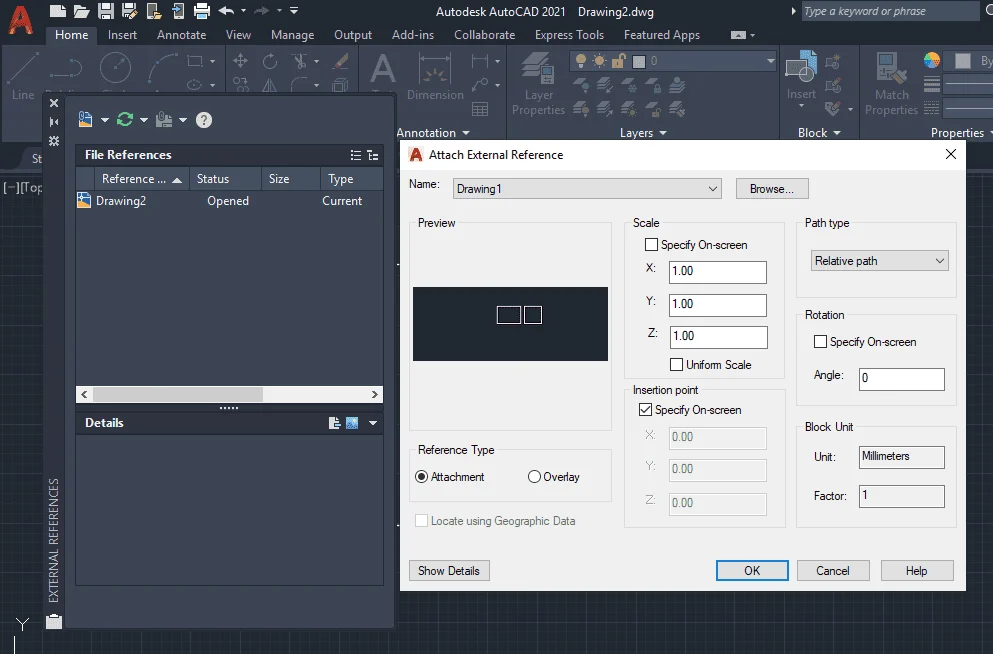Select Attachment reference type
The height and width of the screenshot is (654, 993).
tap(421, 477)
